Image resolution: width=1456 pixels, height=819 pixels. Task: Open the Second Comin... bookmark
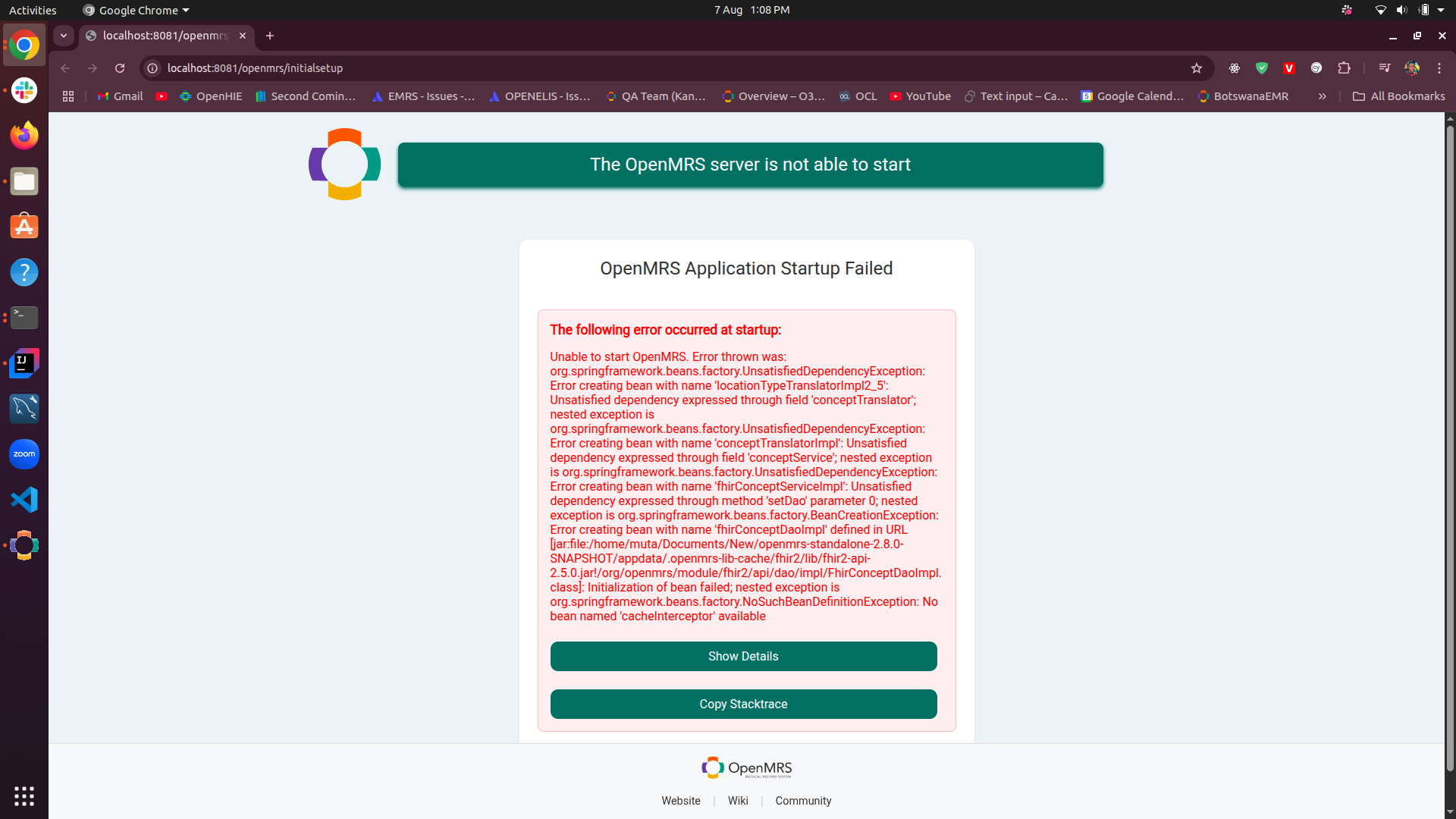click(305, 96)
